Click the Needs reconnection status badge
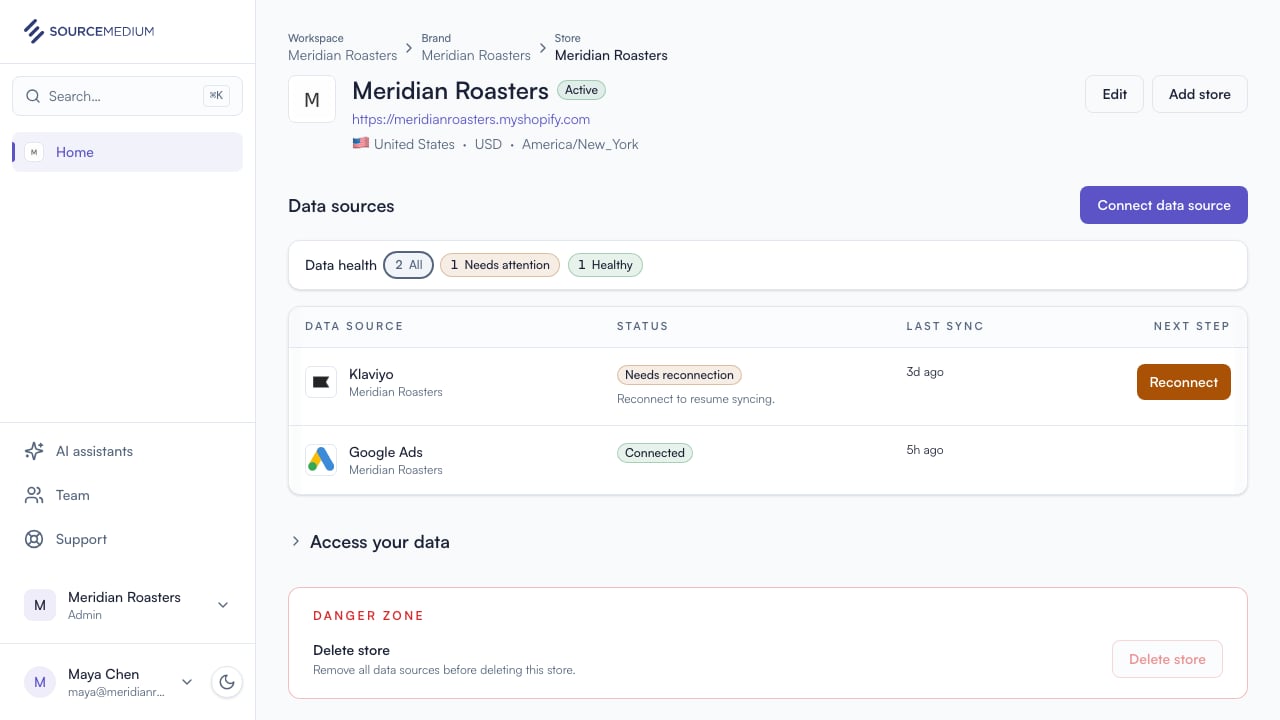This screenshot has width=1280, height=720. [x=679, y=375]
